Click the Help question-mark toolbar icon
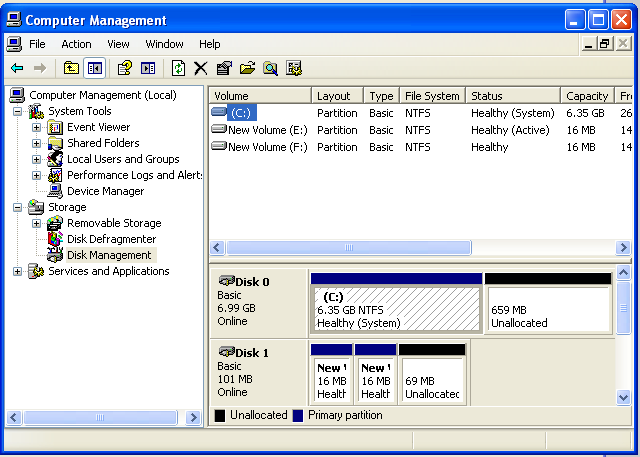This screenshot has width=640, height=457. pyautogui.click(x=124, y=68)
